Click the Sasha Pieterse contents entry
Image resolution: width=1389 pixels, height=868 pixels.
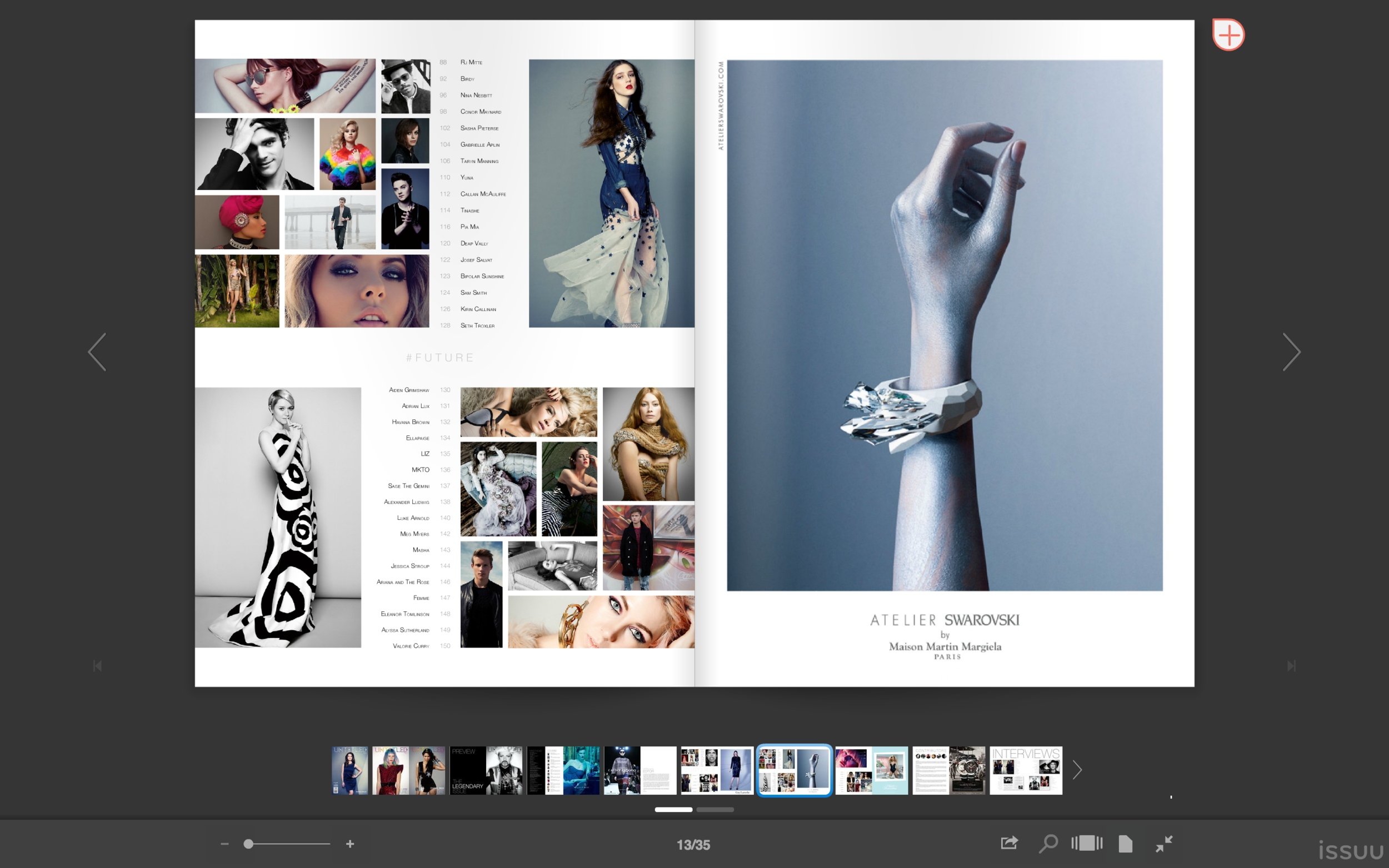pyautogui.click(x=479, y=128)
